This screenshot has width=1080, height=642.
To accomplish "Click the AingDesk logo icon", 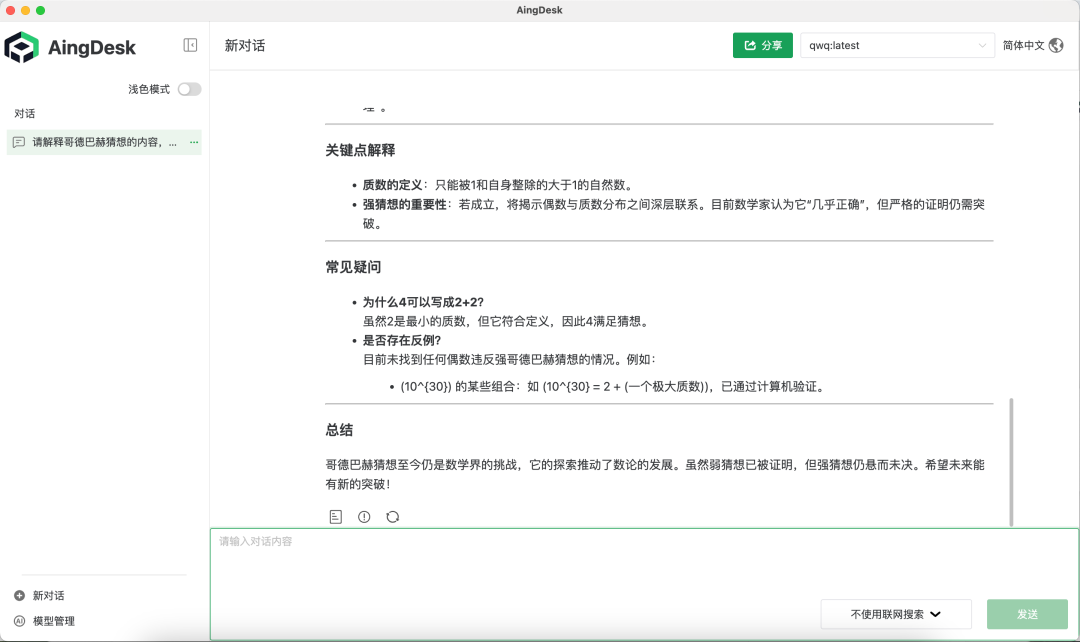I will 21,48.
